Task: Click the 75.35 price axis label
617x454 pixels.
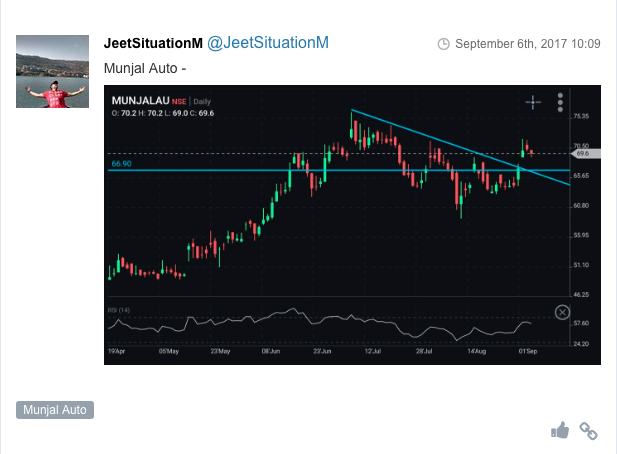Action: point(581,116)
